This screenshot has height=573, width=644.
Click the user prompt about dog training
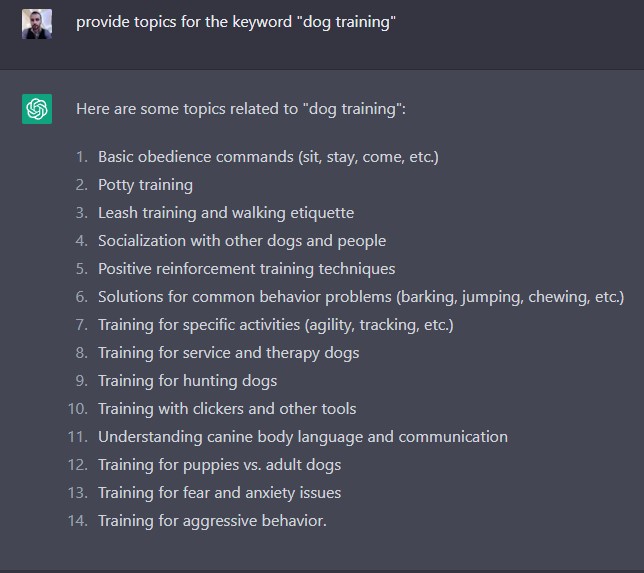click(x=236, y=22)
